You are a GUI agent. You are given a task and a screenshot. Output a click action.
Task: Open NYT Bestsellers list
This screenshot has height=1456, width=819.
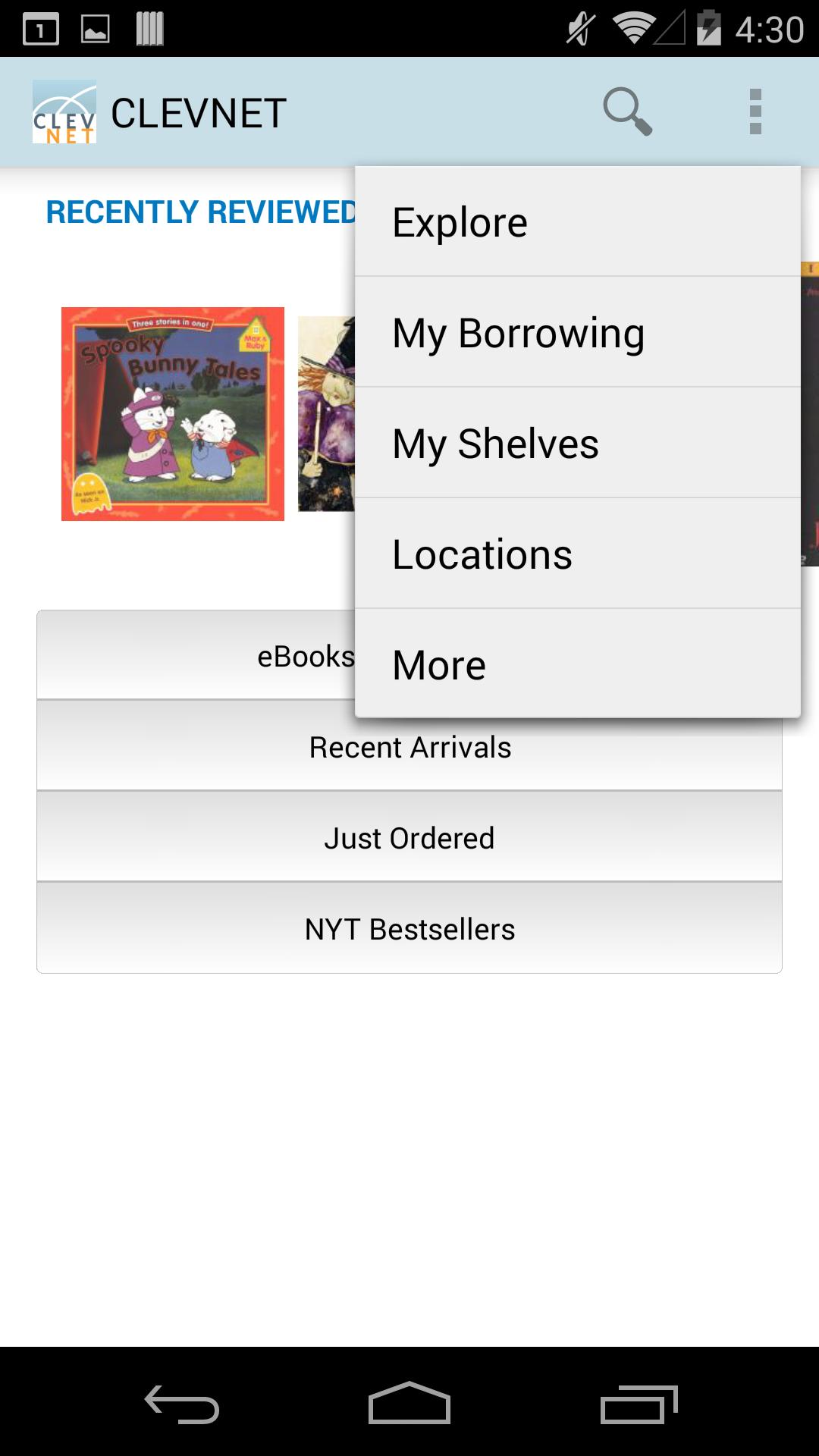click(409, 929)
